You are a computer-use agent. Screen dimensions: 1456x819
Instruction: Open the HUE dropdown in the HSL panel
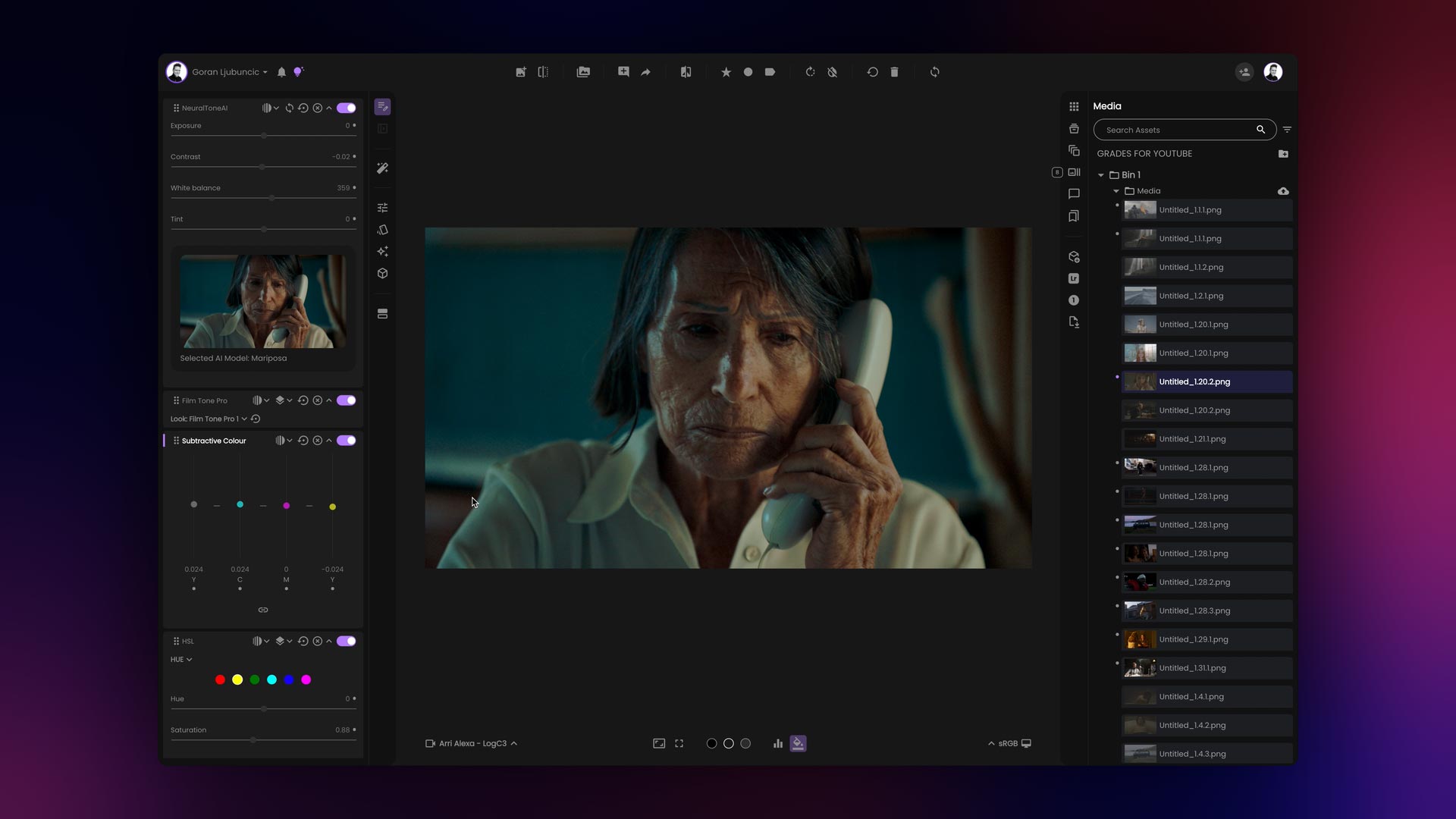[180, 659]
